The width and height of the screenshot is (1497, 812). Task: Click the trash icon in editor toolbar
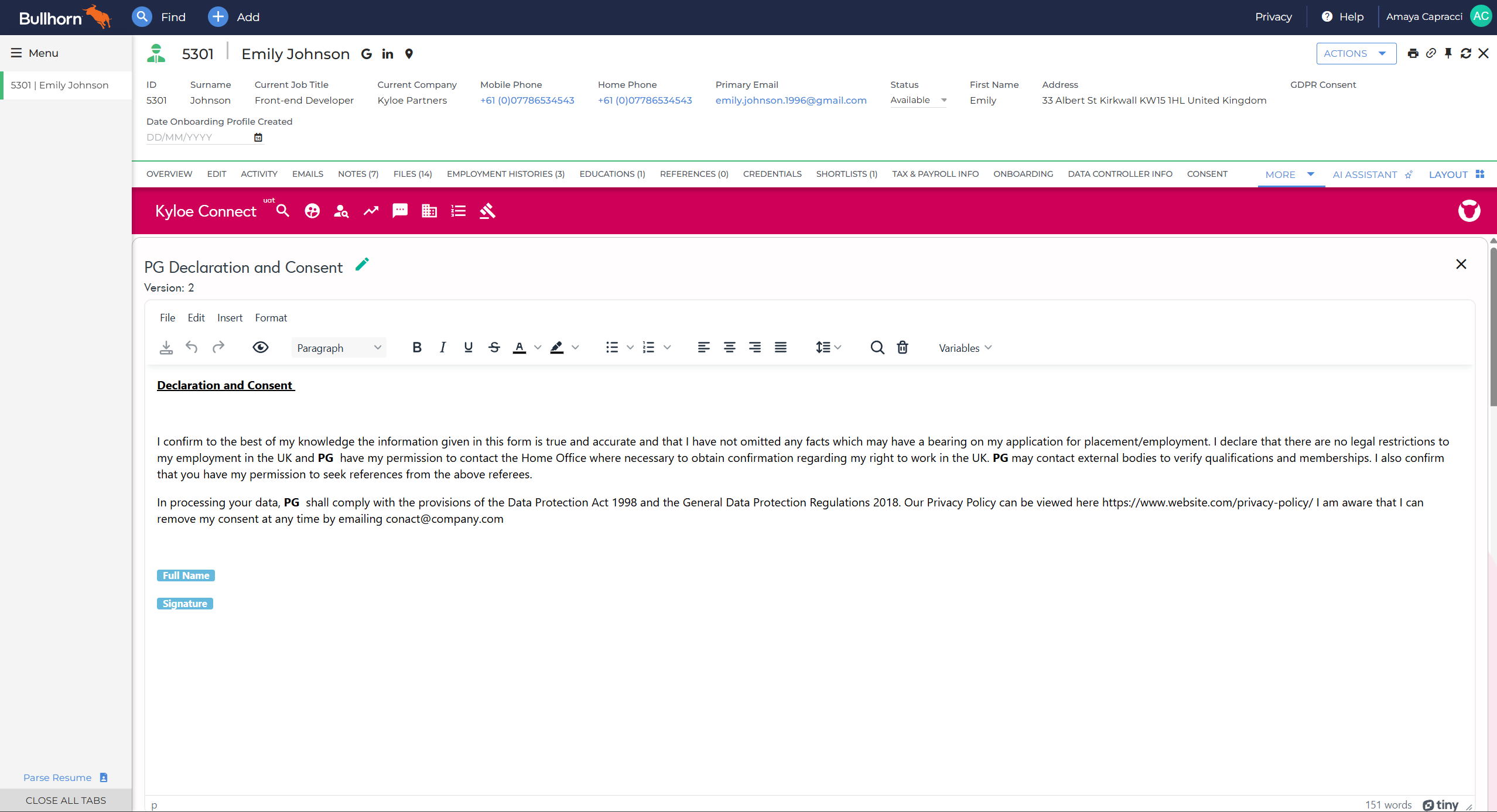pos(903,348)
